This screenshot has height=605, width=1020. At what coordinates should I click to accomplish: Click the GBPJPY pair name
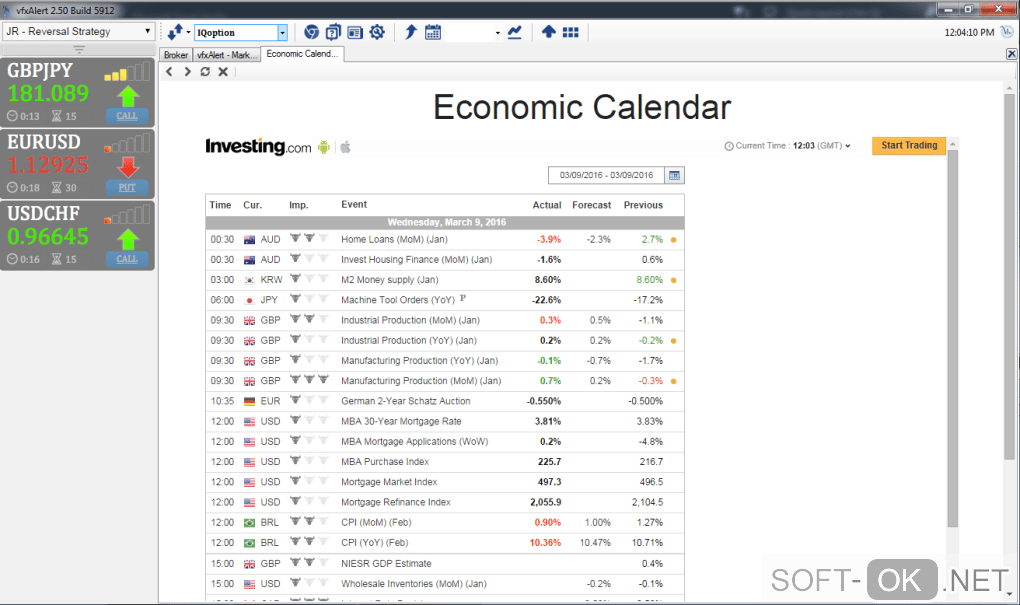(40, 70)
